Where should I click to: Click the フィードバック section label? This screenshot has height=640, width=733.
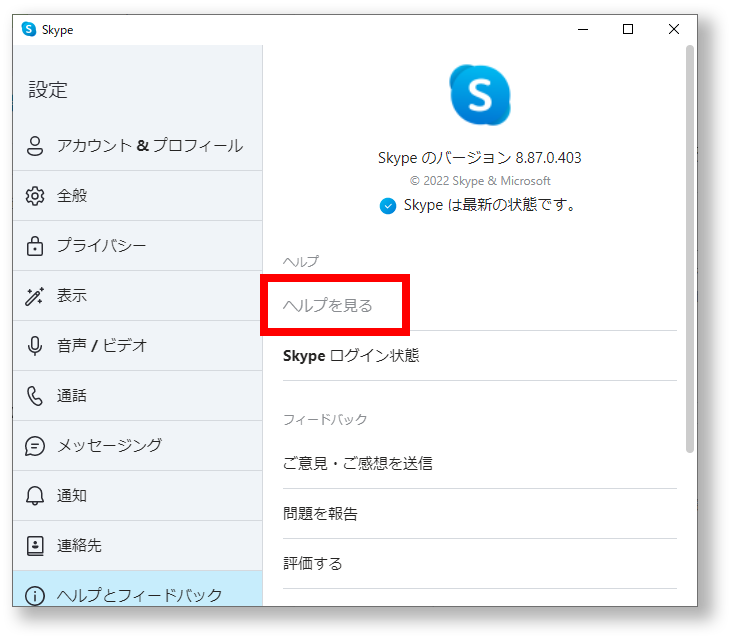click(325, 419)
